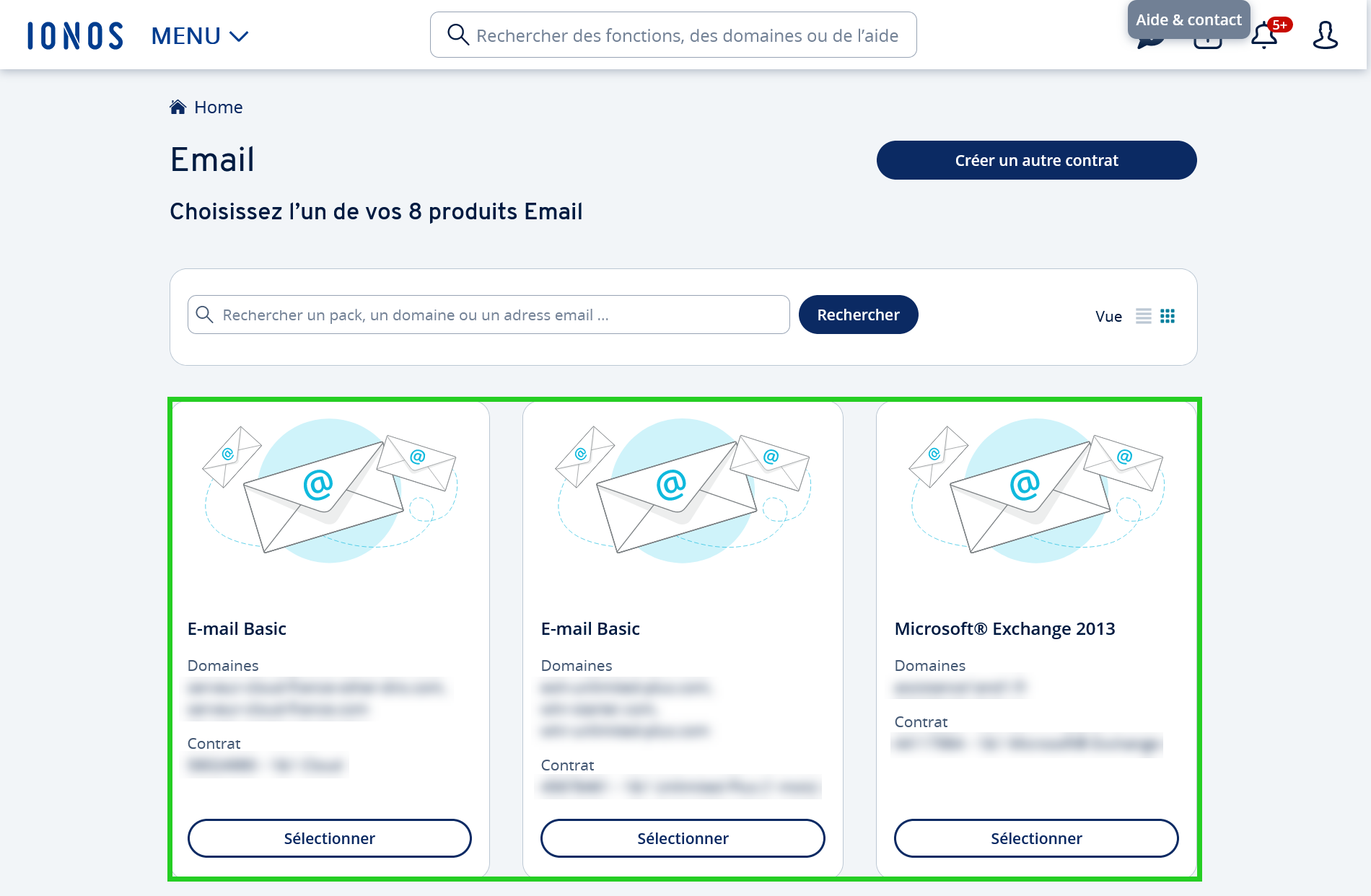This screenshot has width=1371, height=896.
Task: Click the IONOS logo
Action: click(75, 35)
